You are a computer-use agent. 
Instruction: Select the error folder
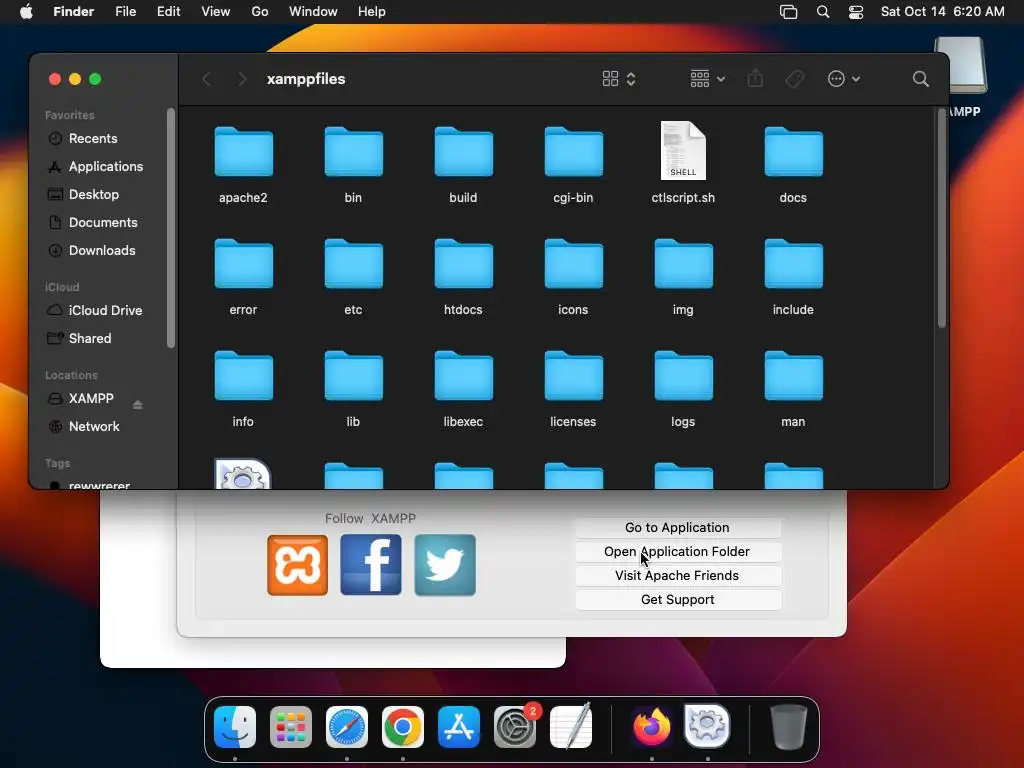point(243,264)
